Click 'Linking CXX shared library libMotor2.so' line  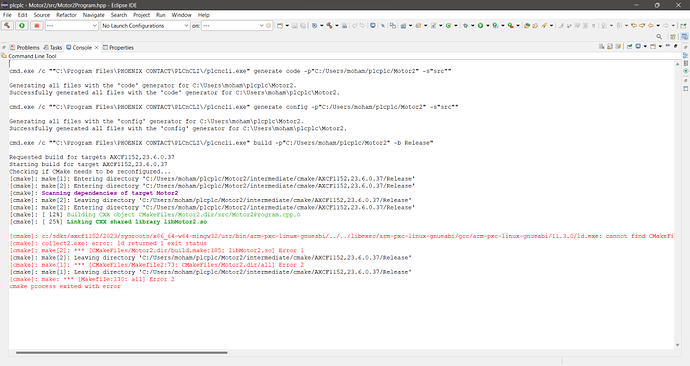point(137,222)
